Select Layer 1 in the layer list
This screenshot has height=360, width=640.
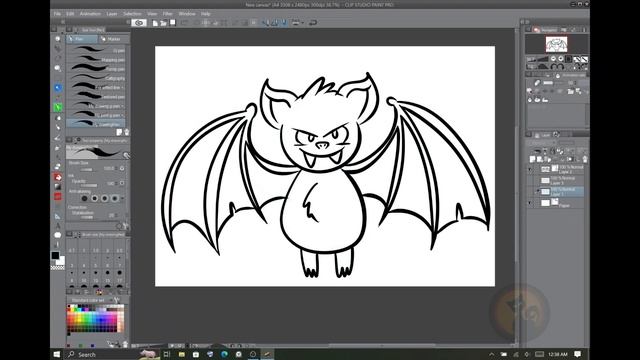(557, 191)
